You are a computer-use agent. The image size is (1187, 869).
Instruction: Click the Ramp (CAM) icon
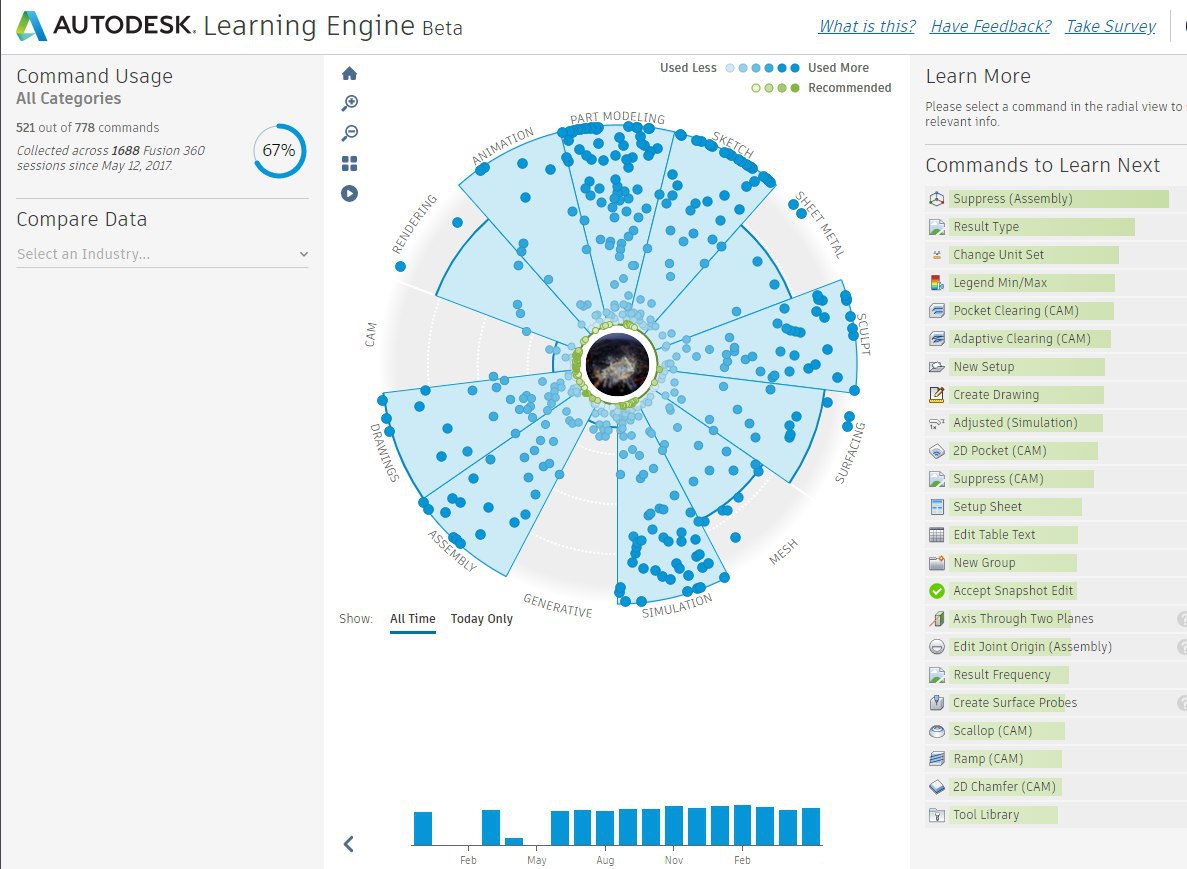(x=936, y=759)
